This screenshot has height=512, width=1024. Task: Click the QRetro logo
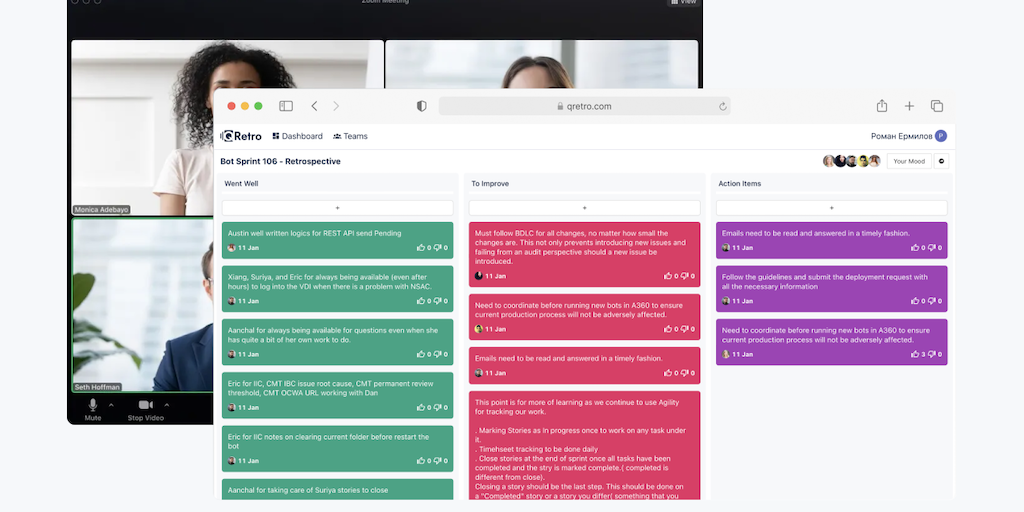[241, 136]
